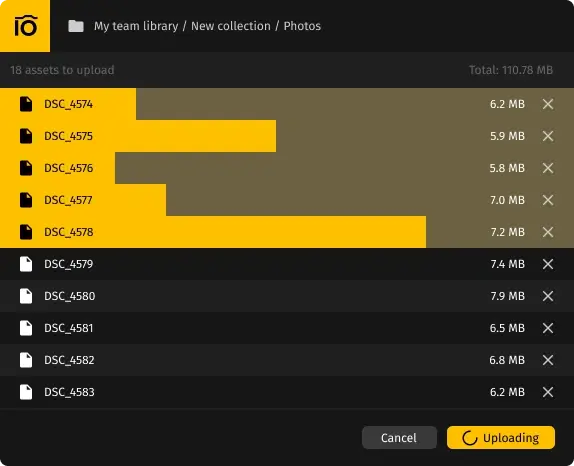Select the DSC_4582 file row
Screen dimensions: 574x466
[287, 360]
